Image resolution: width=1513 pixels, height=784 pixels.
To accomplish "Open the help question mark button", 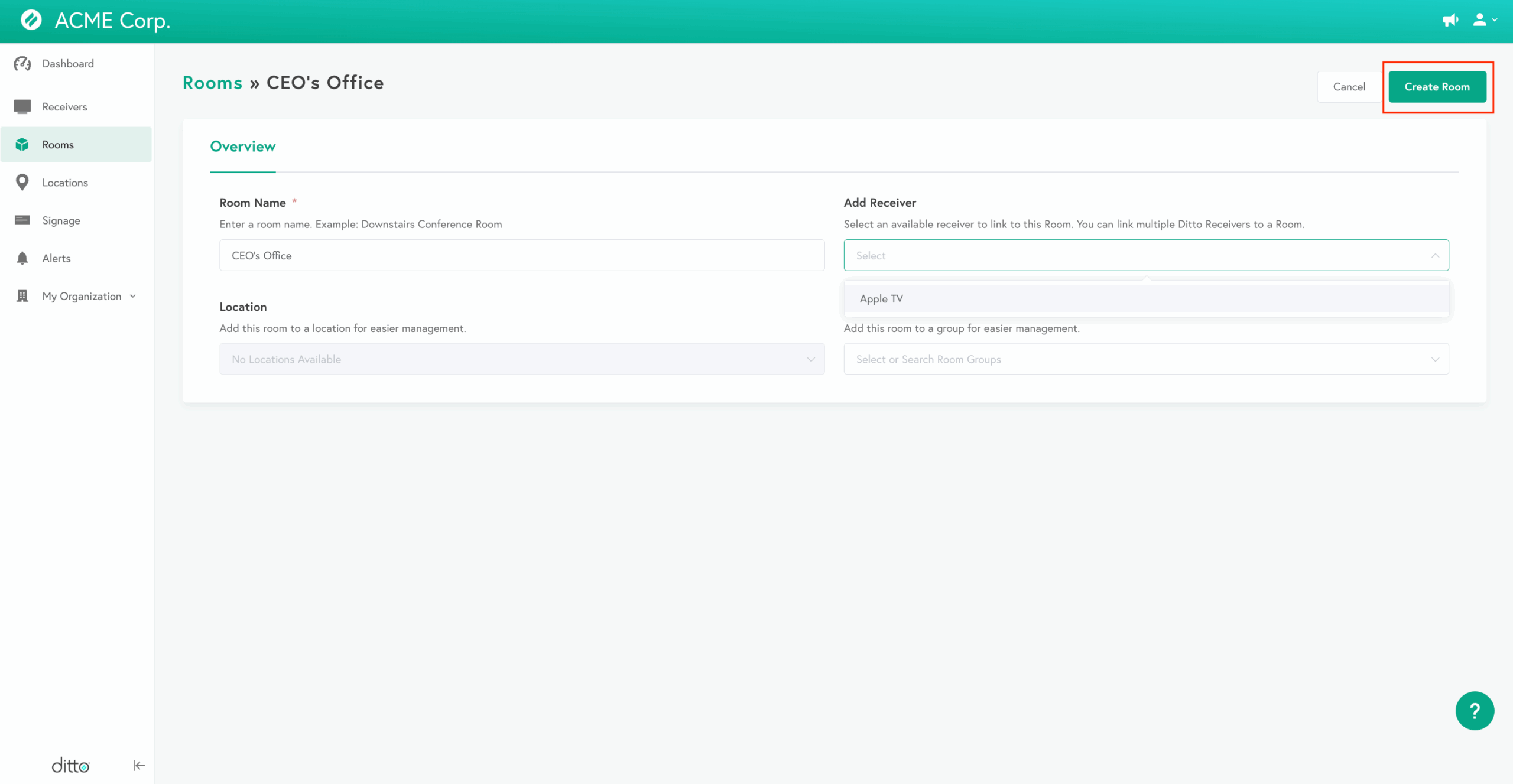I will point(1474,711).
